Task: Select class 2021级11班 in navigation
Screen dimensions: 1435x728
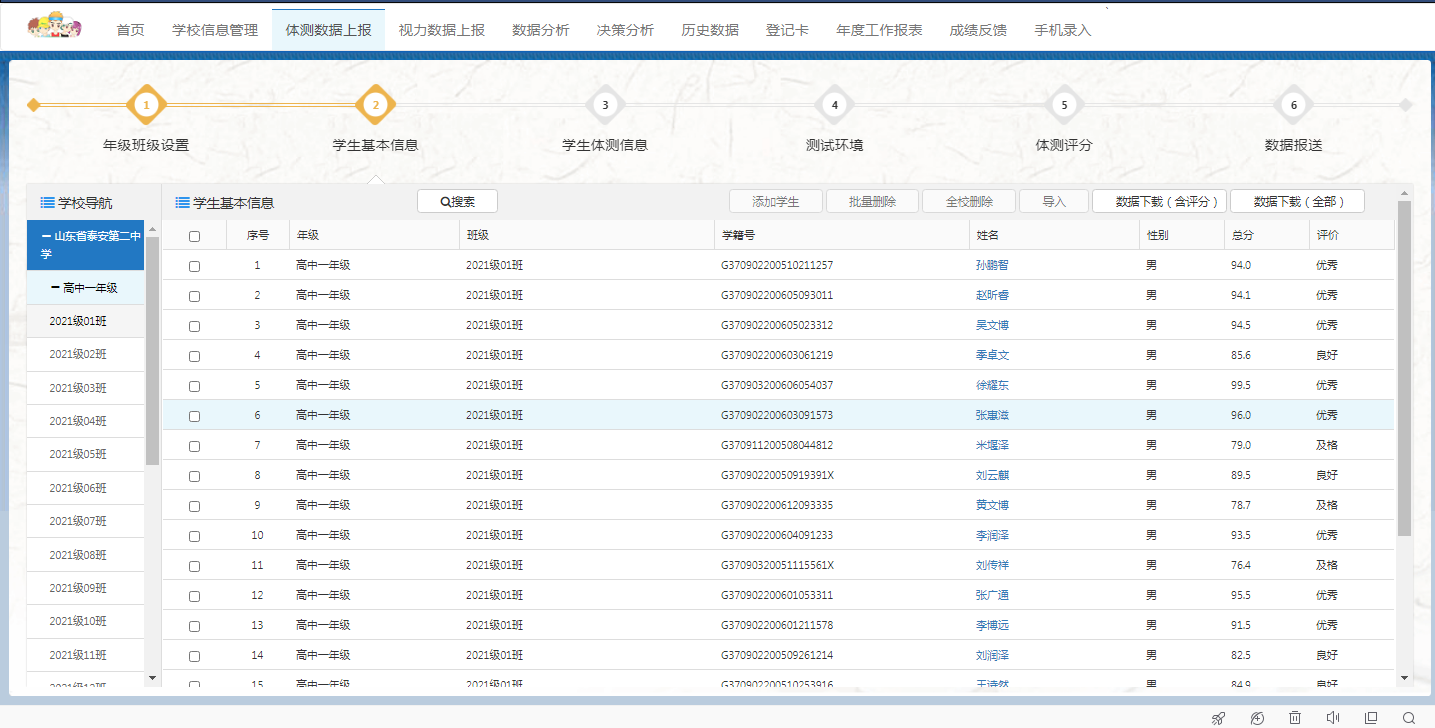Action: pos(86,654)
